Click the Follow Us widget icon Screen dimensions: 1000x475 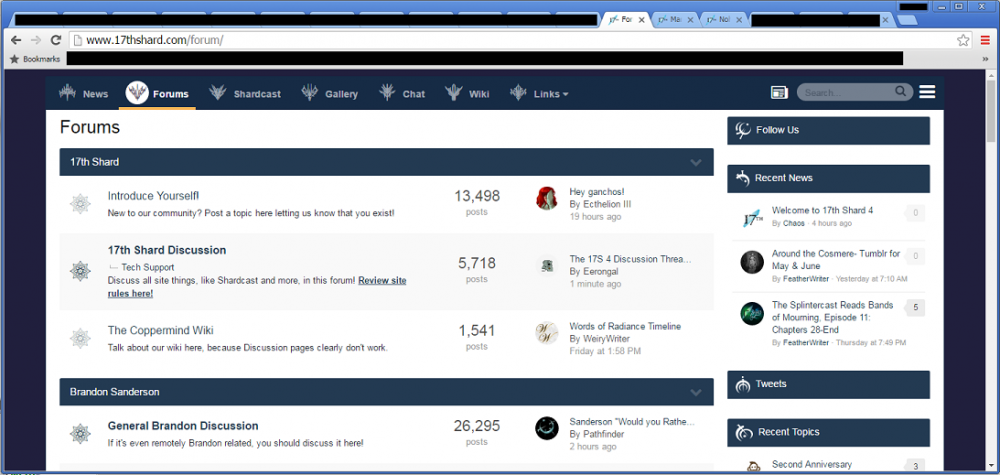[x=743, y=130]
